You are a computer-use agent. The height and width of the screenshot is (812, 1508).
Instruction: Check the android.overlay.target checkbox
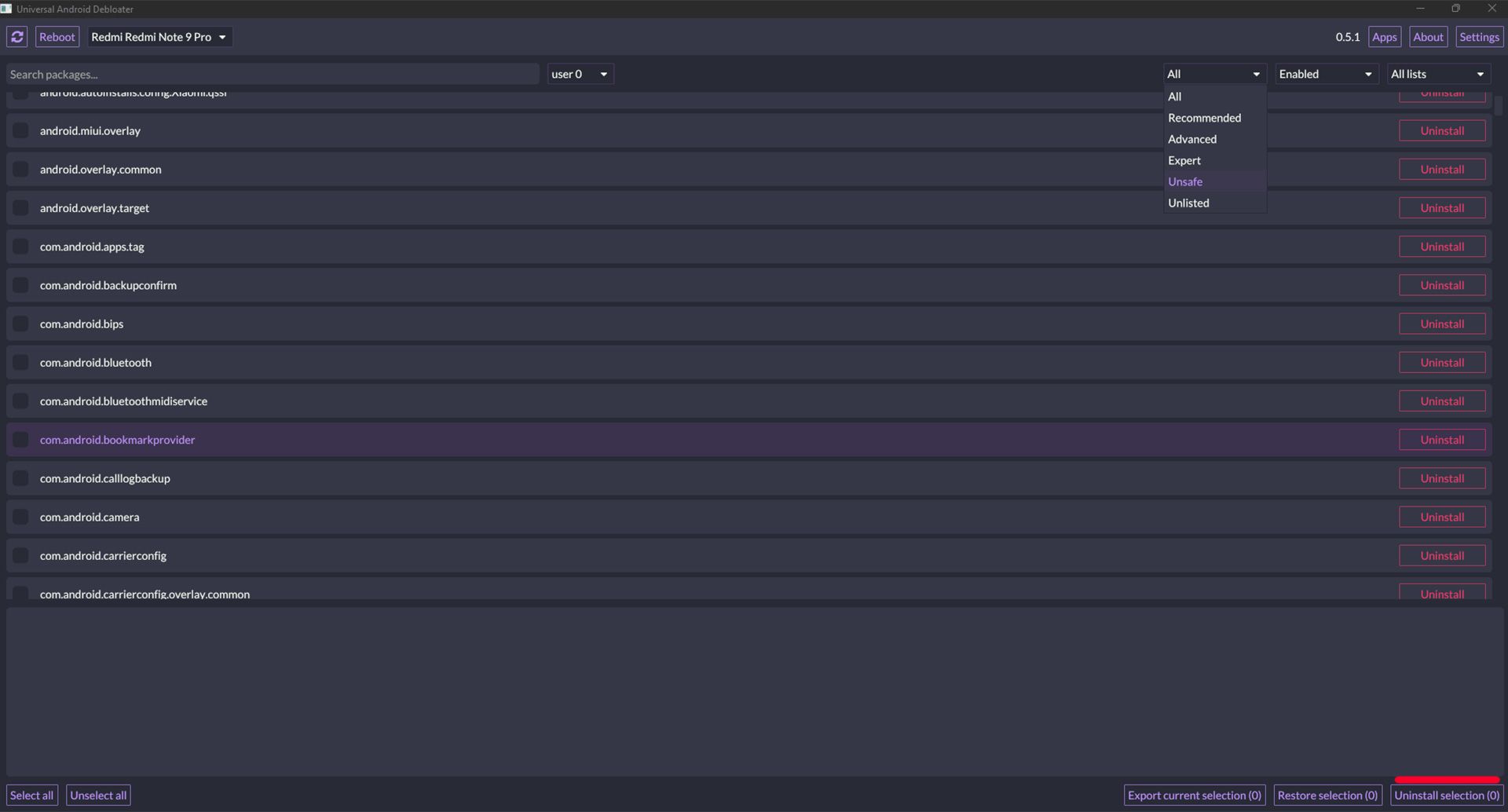(x=20, y=207)
